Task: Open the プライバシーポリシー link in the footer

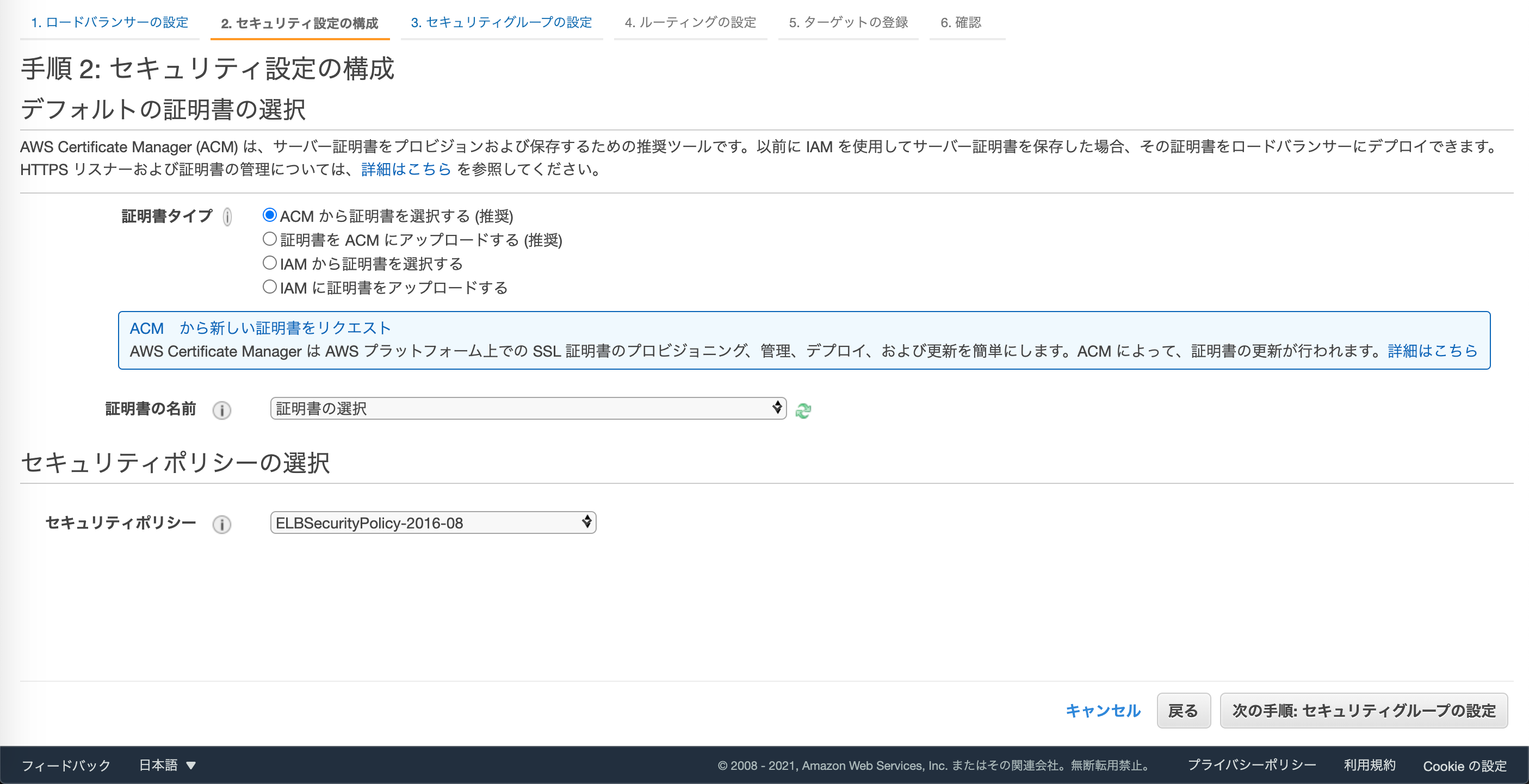Action: point(1252,765)
